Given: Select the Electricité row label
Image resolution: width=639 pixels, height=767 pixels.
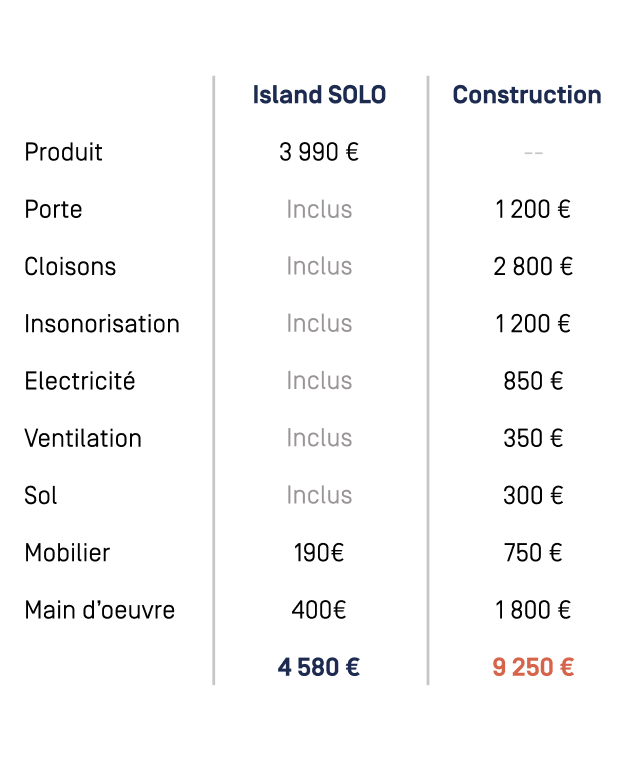Looking at the screenshot, I should [x=80, y=381].
